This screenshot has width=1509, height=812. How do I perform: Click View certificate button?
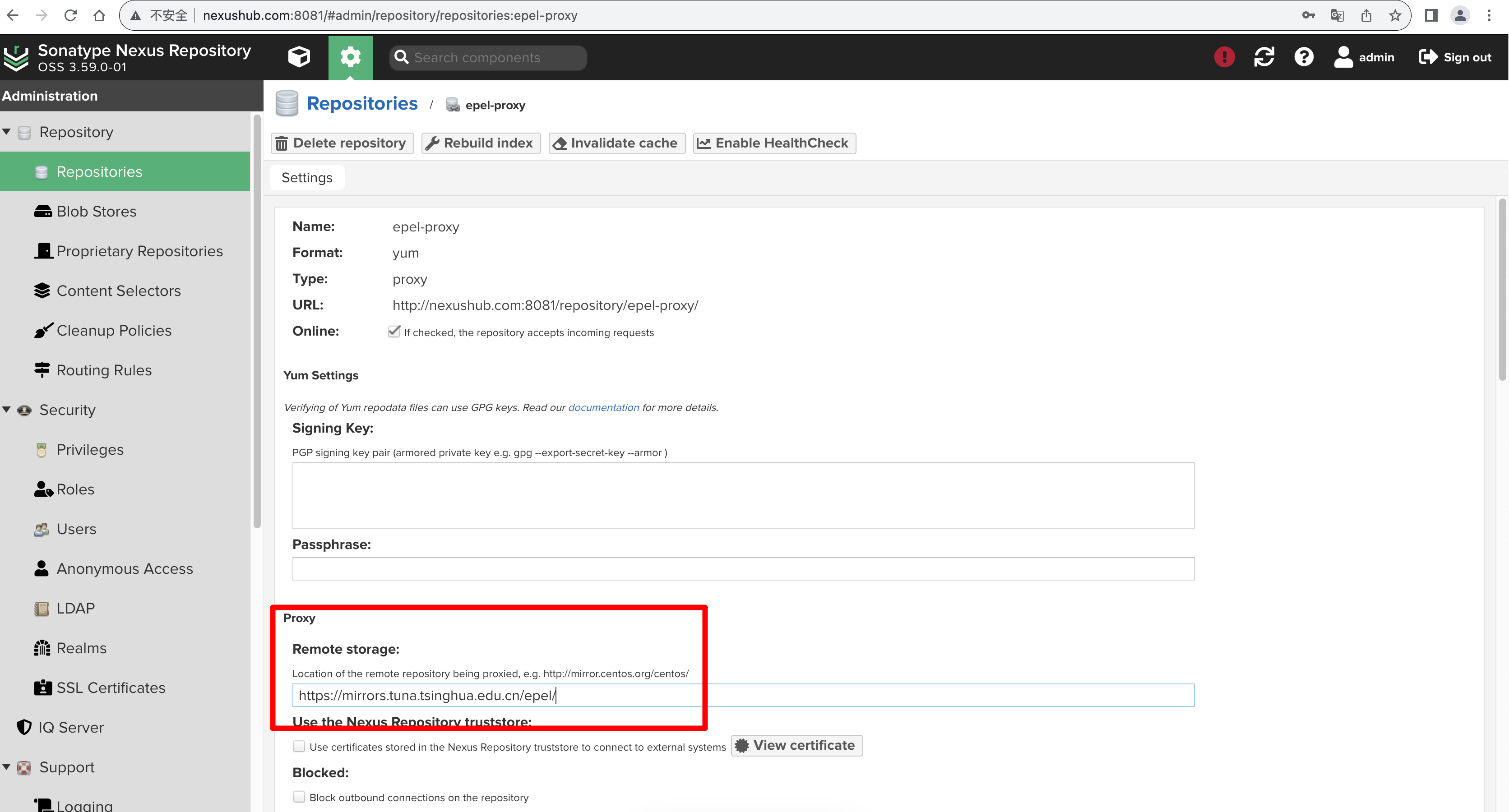pyautogui.click(x=796, y=746)
